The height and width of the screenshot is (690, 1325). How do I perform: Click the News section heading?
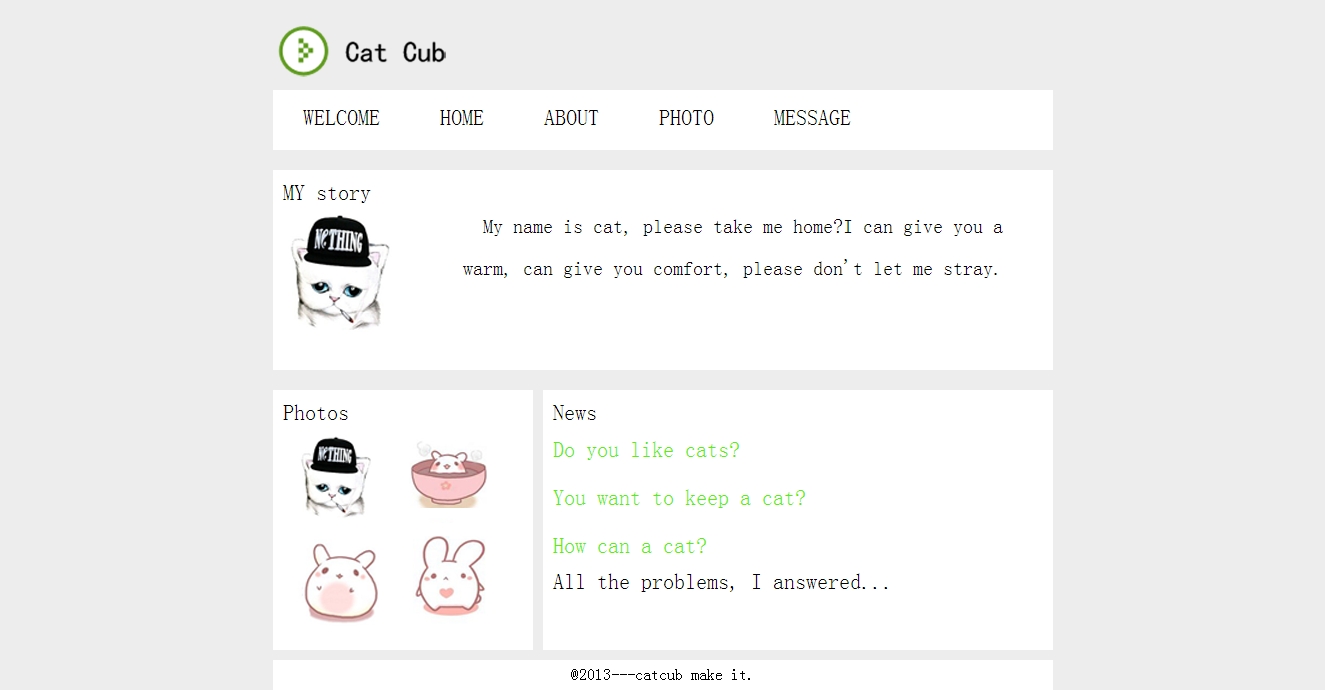tap(574, 413)
